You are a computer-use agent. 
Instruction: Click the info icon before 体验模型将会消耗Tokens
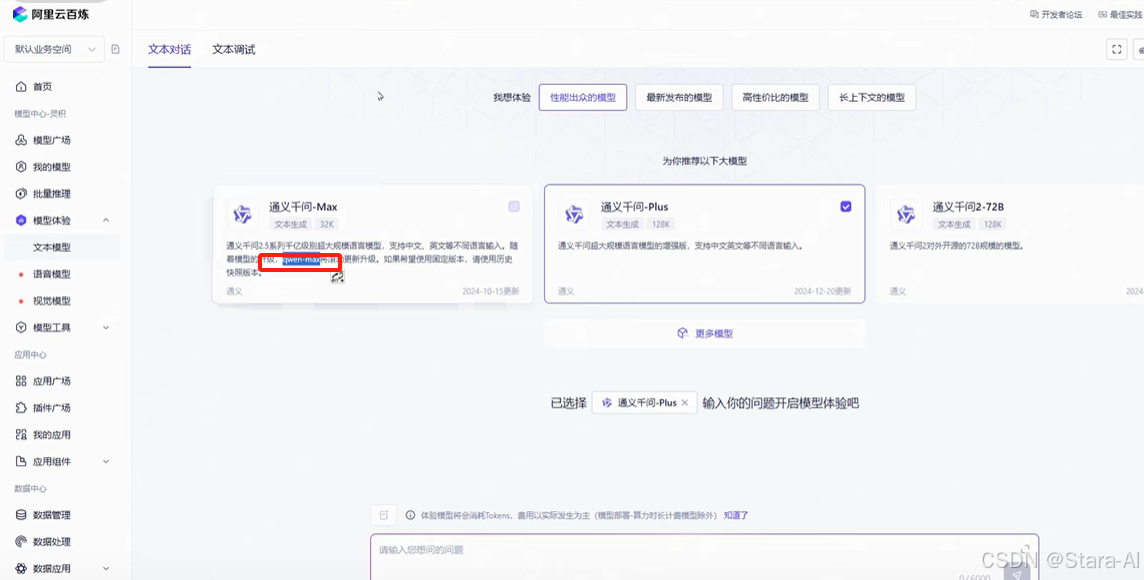click(x=410, y=515)
